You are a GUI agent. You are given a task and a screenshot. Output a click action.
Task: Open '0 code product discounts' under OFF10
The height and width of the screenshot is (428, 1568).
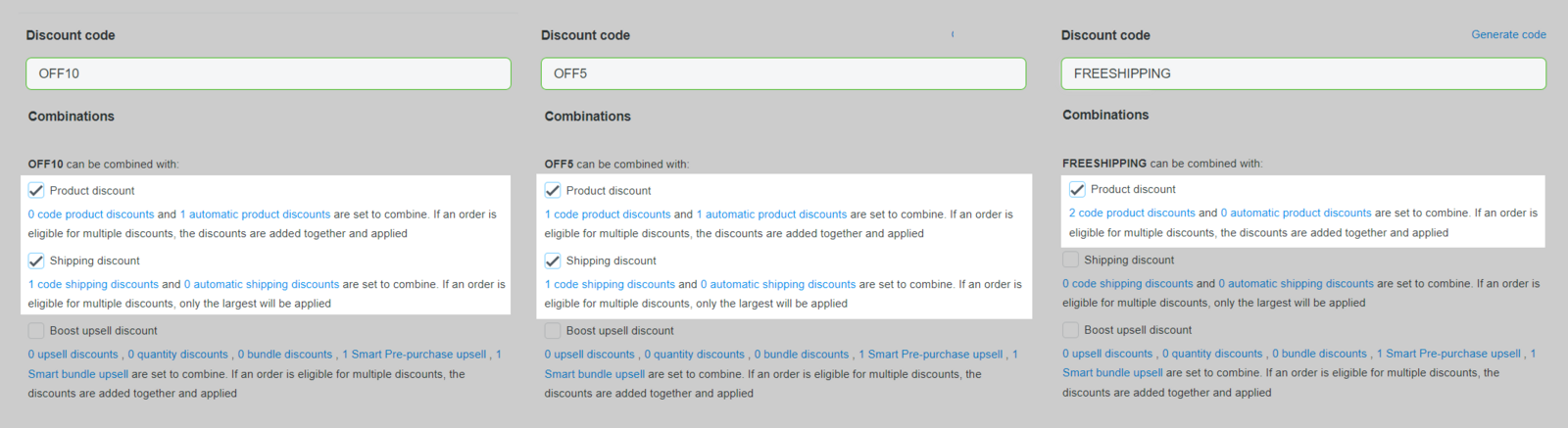point(91,214)
